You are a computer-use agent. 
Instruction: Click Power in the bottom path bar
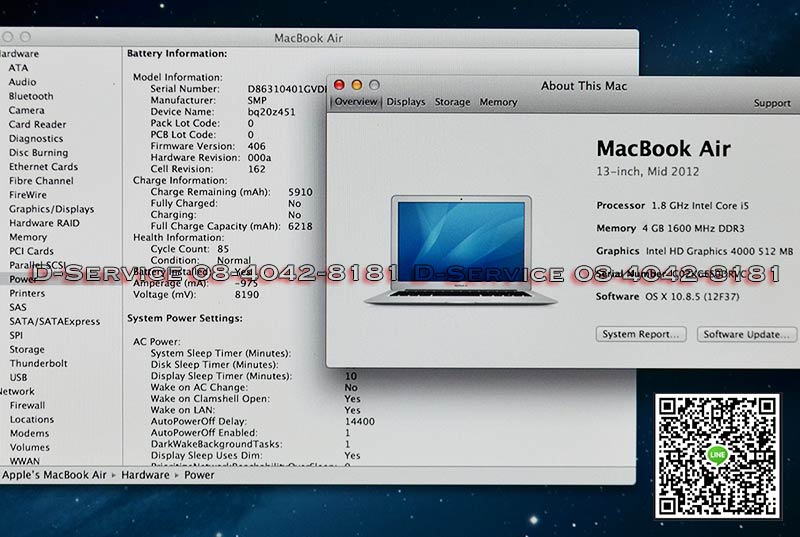(x=199, y=475)
